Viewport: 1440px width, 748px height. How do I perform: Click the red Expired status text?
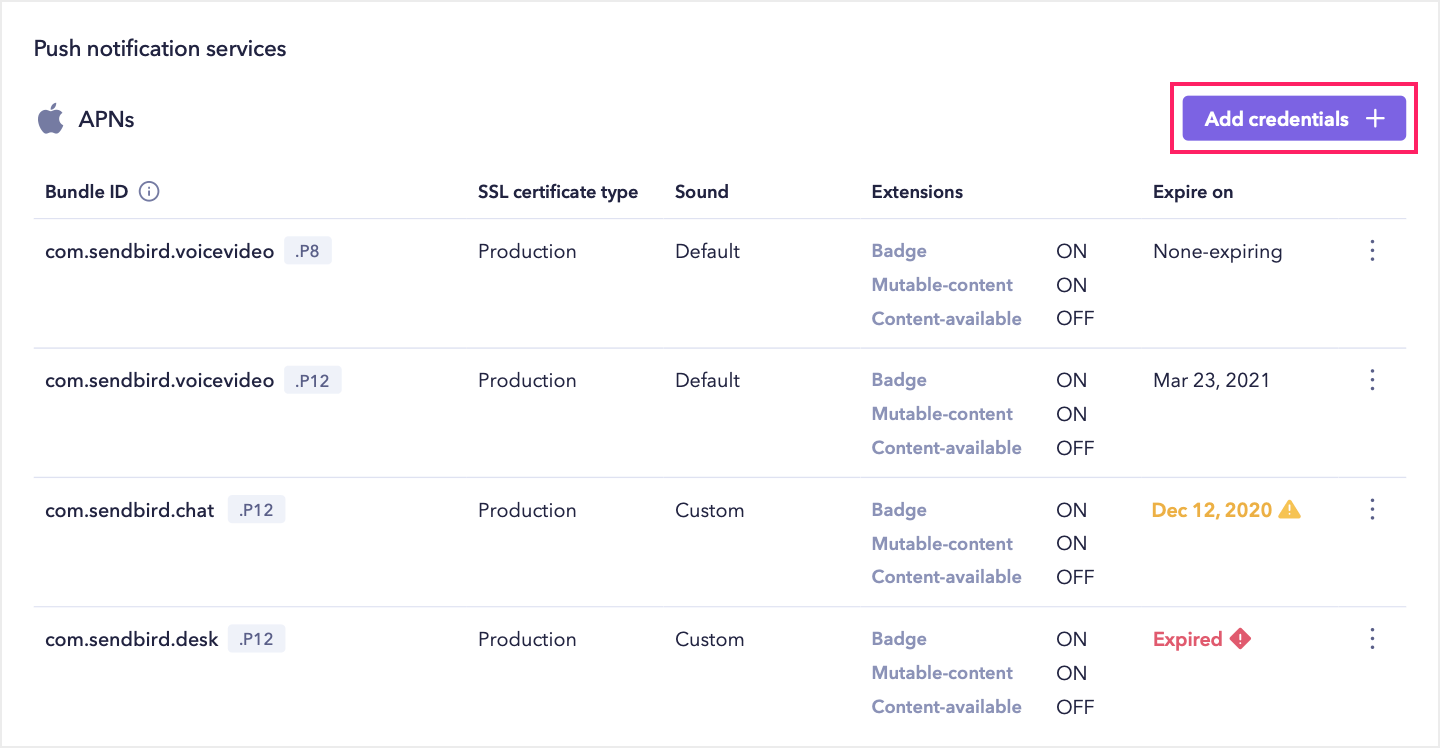point(1187,639)
